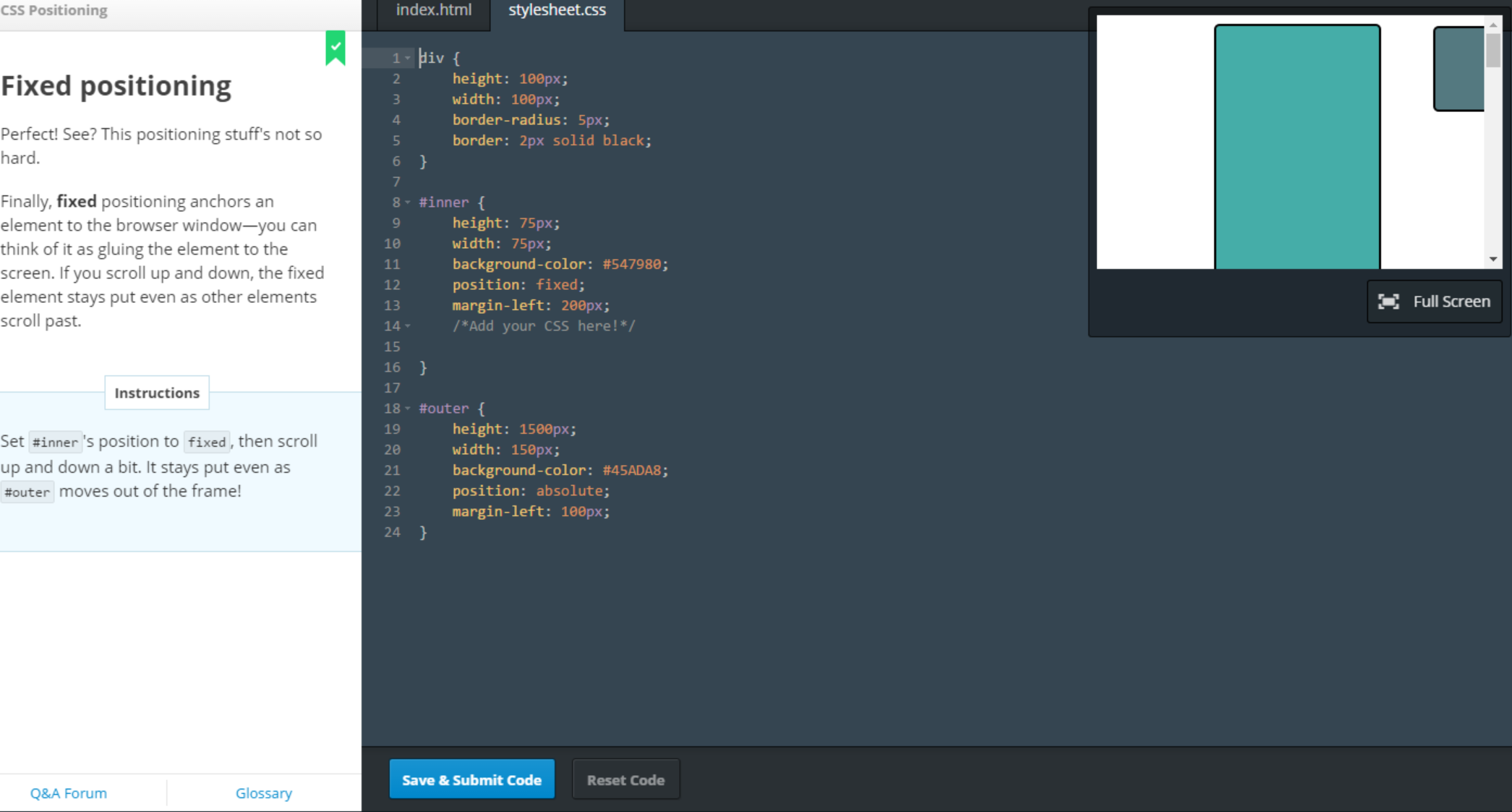Click preview scrollbar up arrow
1512x812 pixels.
pyautogui.click(x=1492, y=25)
